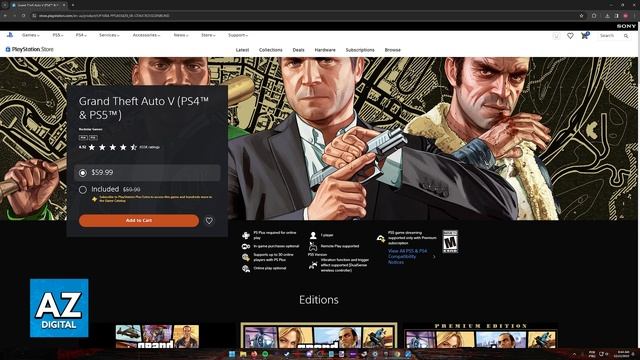
Task: Open the Collections store tab
Action: click(x=270, y=50)
